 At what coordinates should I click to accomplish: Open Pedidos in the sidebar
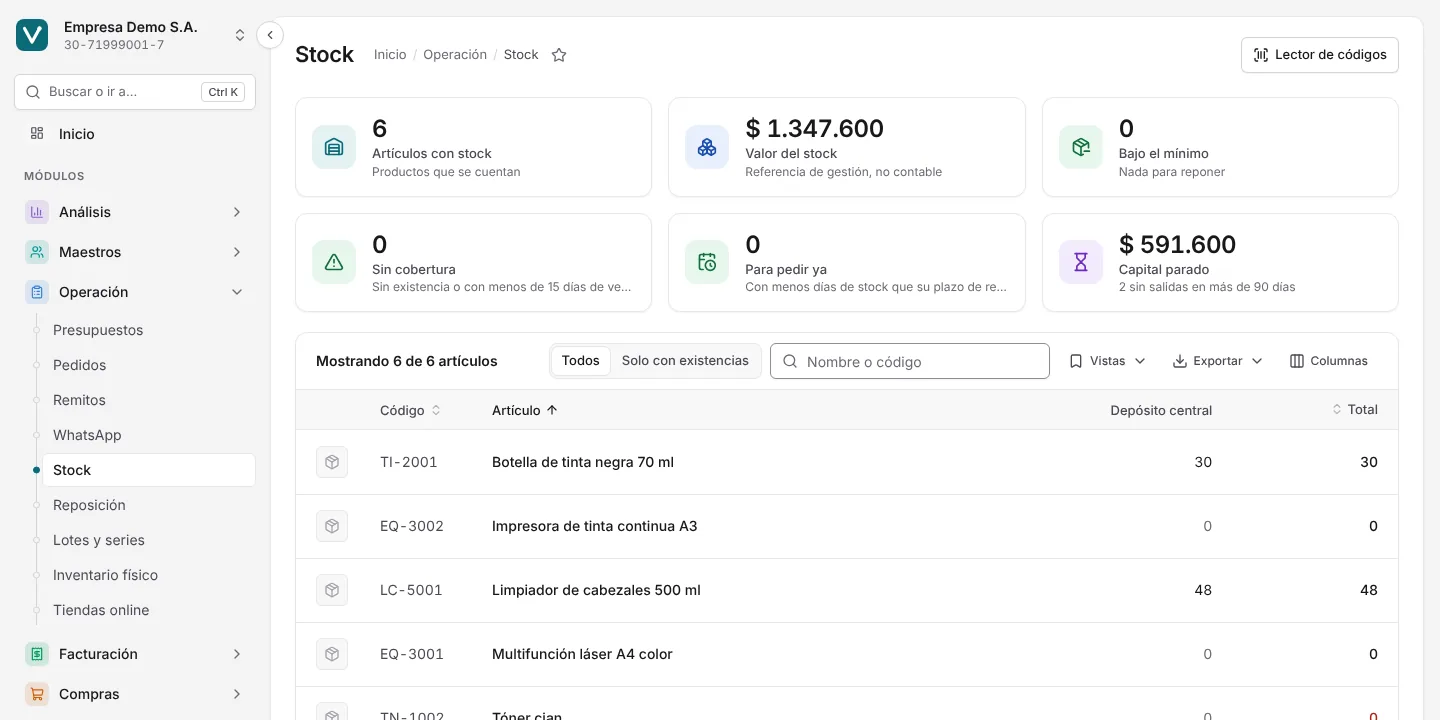(80, 365)
